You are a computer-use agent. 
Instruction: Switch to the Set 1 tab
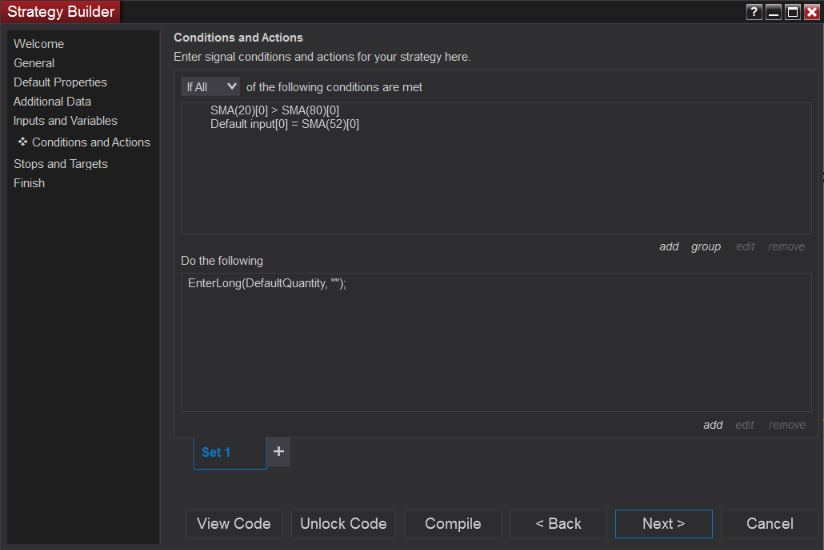[216, 453]
